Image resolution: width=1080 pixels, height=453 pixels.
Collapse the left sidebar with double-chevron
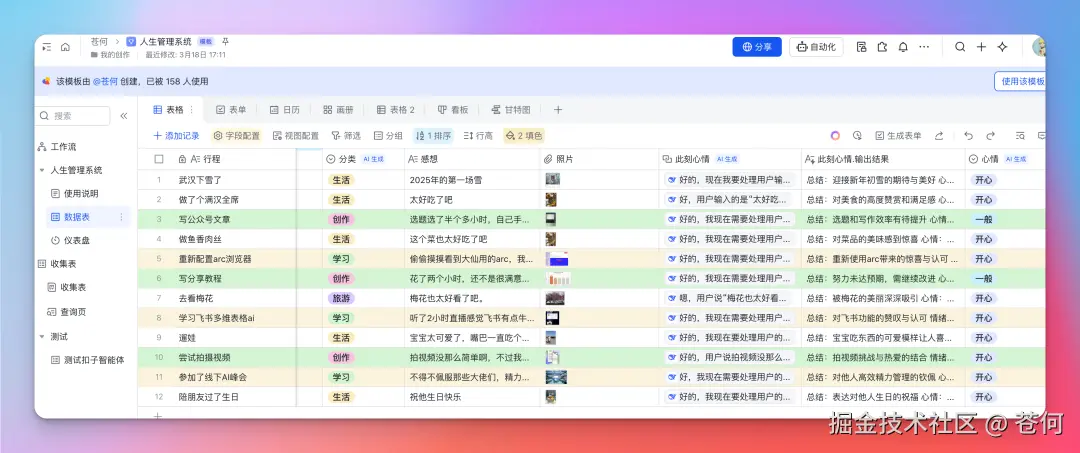coord(124,116)
